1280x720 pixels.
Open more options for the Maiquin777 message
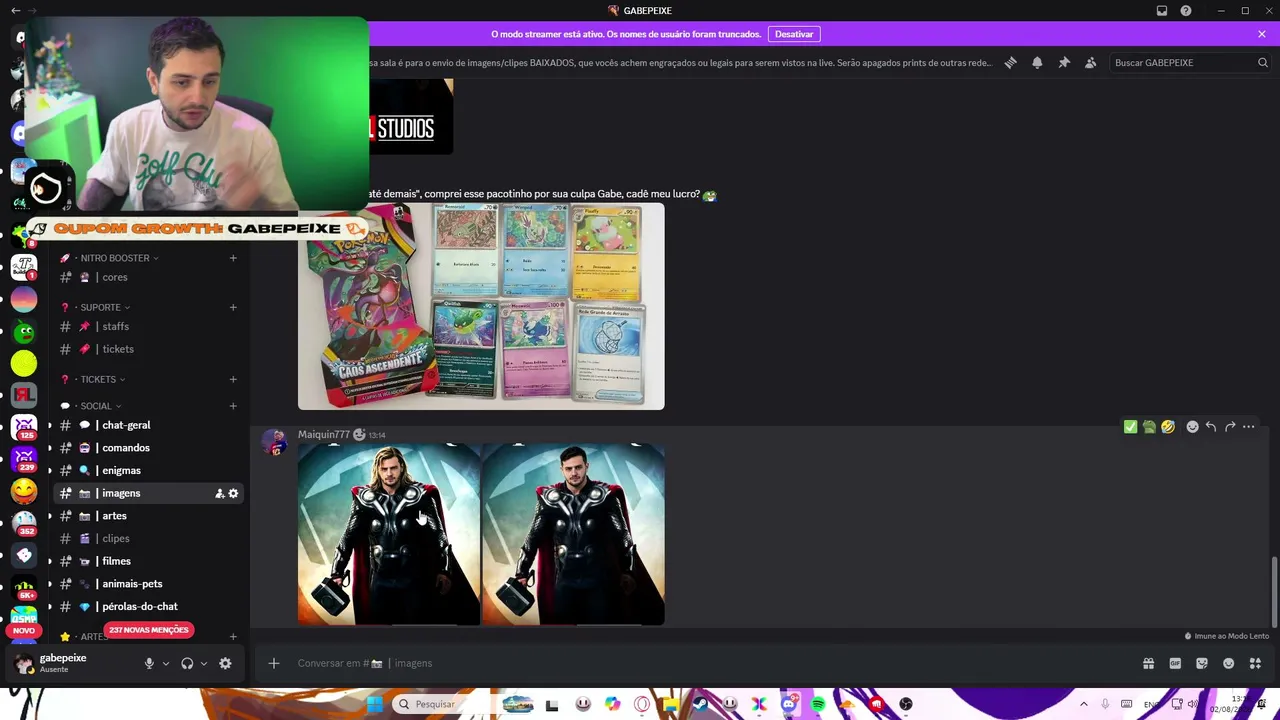point(1248,427)
